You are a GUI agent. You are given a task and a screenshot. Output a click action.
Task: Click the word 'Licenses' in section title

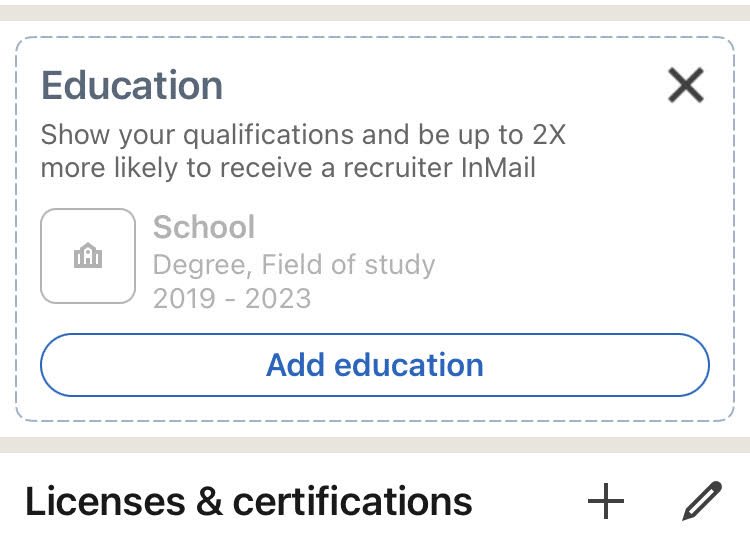point(105,501)
